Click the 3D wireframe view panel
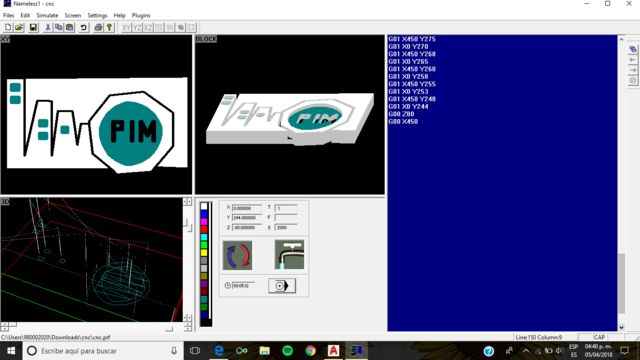The image size is (640, 360). (x=91, y=260)
